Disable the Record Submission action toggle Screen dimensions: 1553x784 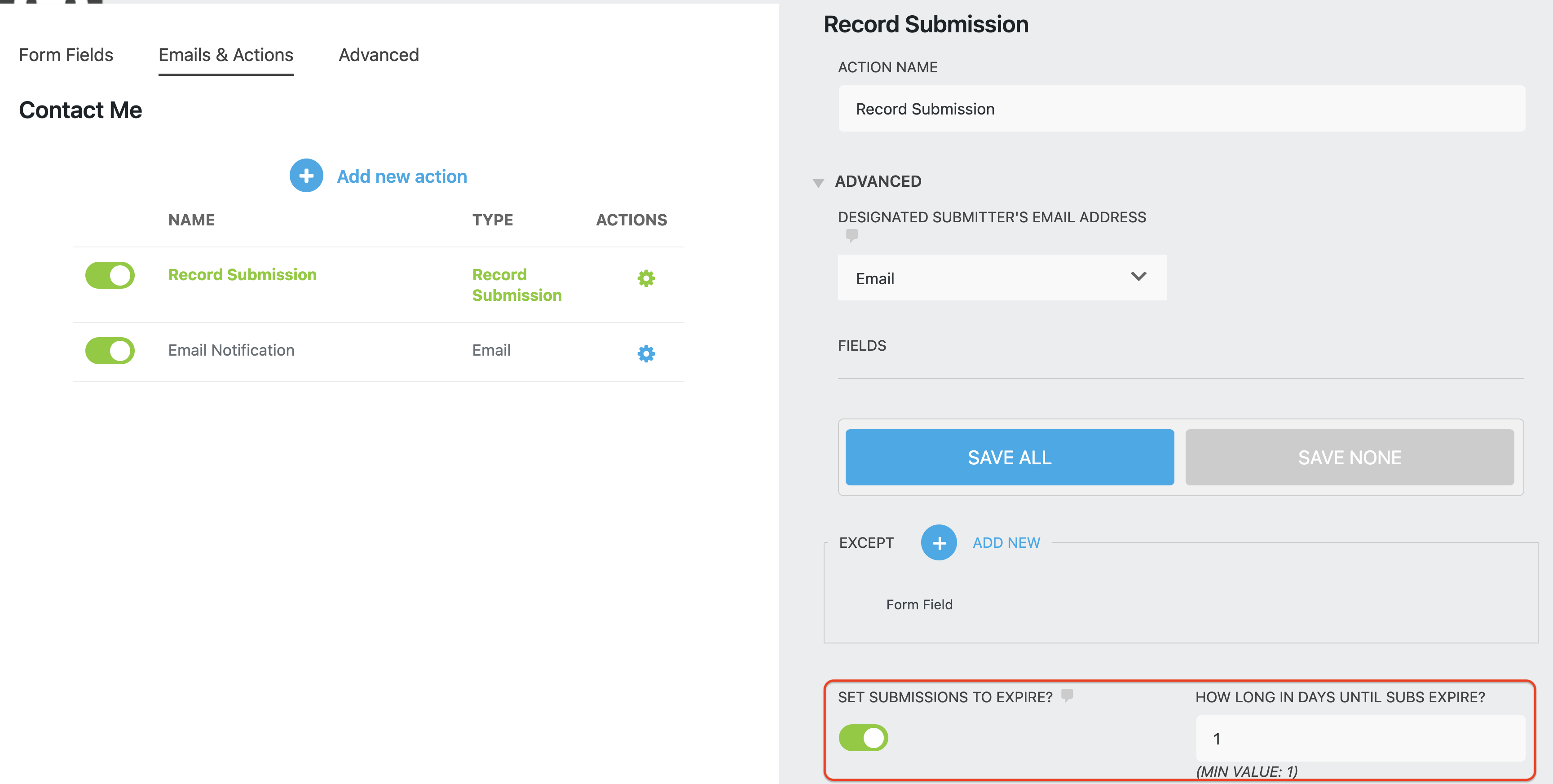click(x=110, y=275)
